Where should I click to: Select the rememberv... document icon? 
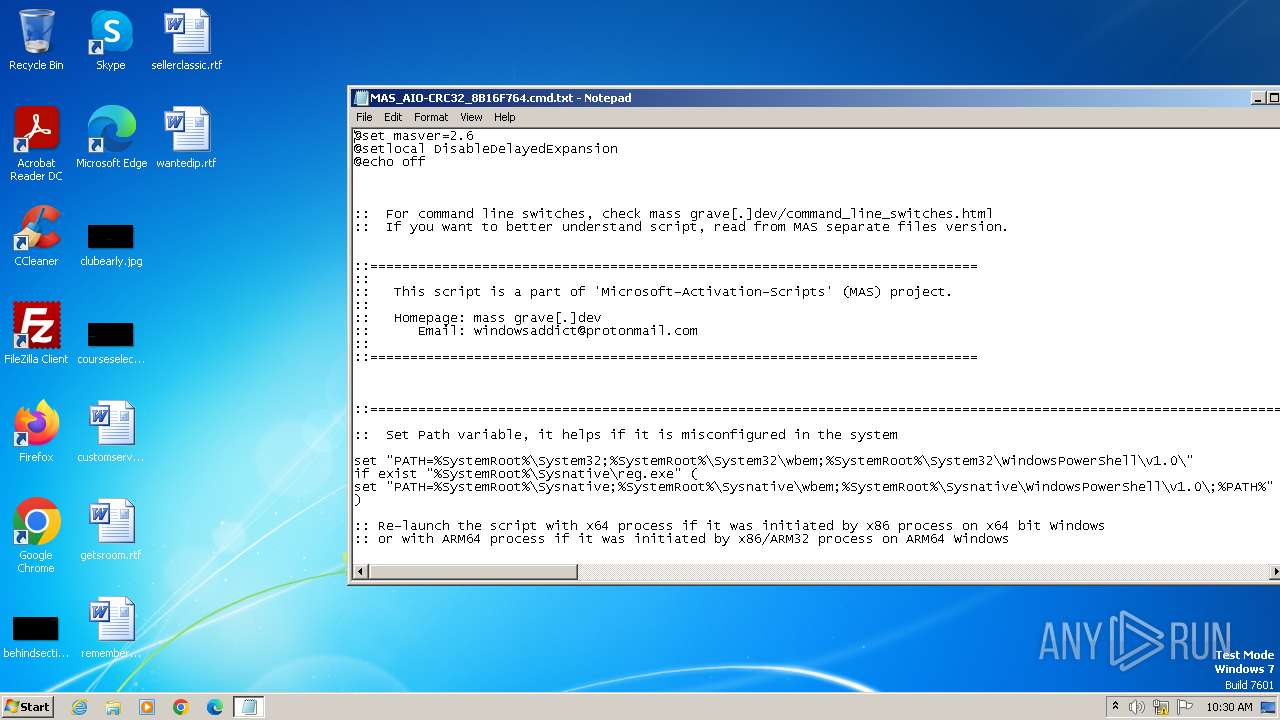point(111,628)
